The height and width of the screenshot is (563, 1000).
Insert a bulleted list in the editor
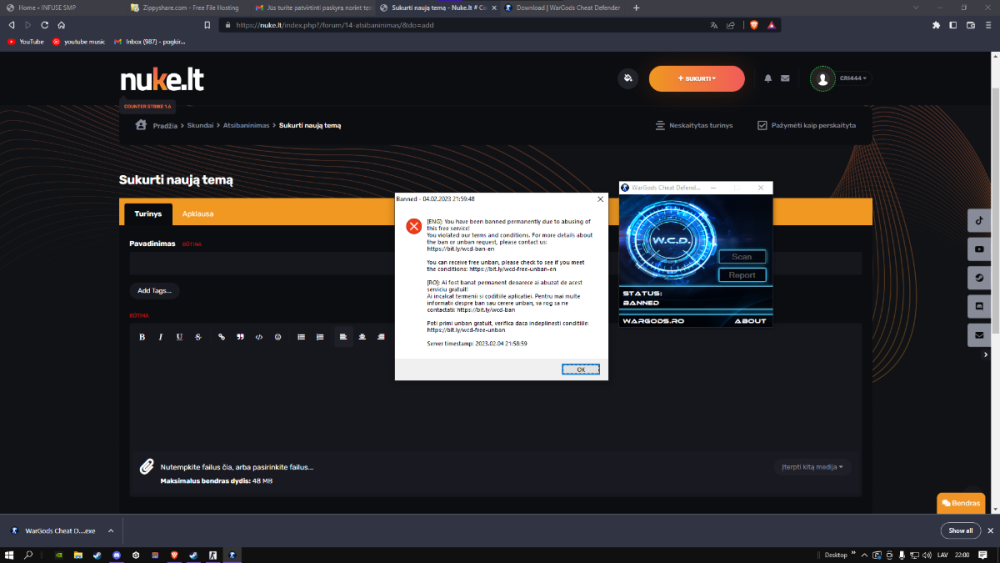[x=301, y=337]
